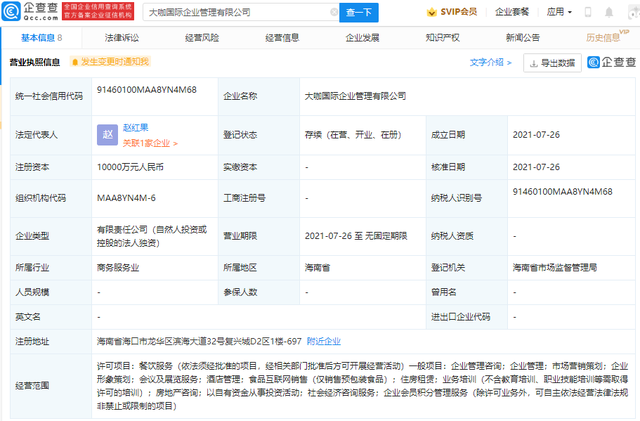Click the 纳税人识别号 value
This screenshot has height=421, width=640.
coord(562,192)
